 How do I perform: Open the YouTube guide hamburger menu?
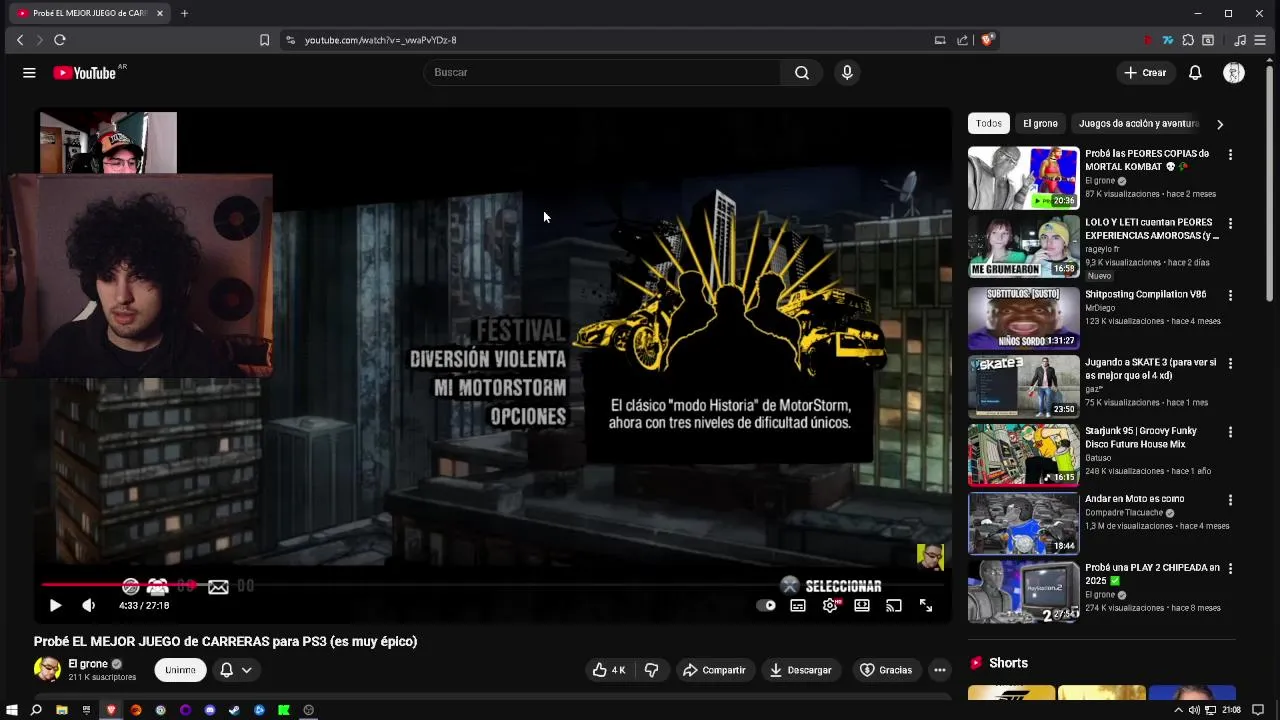click(x=29, y=73)
